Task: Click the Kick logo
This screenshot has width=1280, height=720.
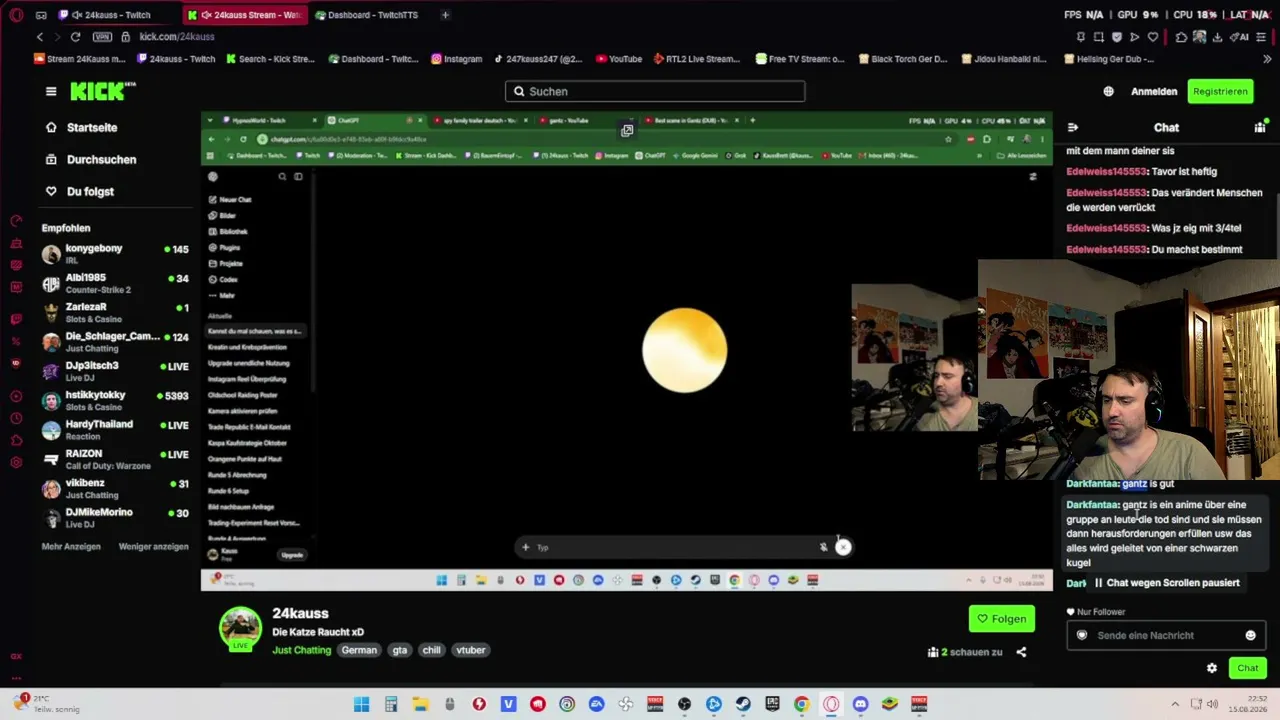Action: tap(103, 91)
